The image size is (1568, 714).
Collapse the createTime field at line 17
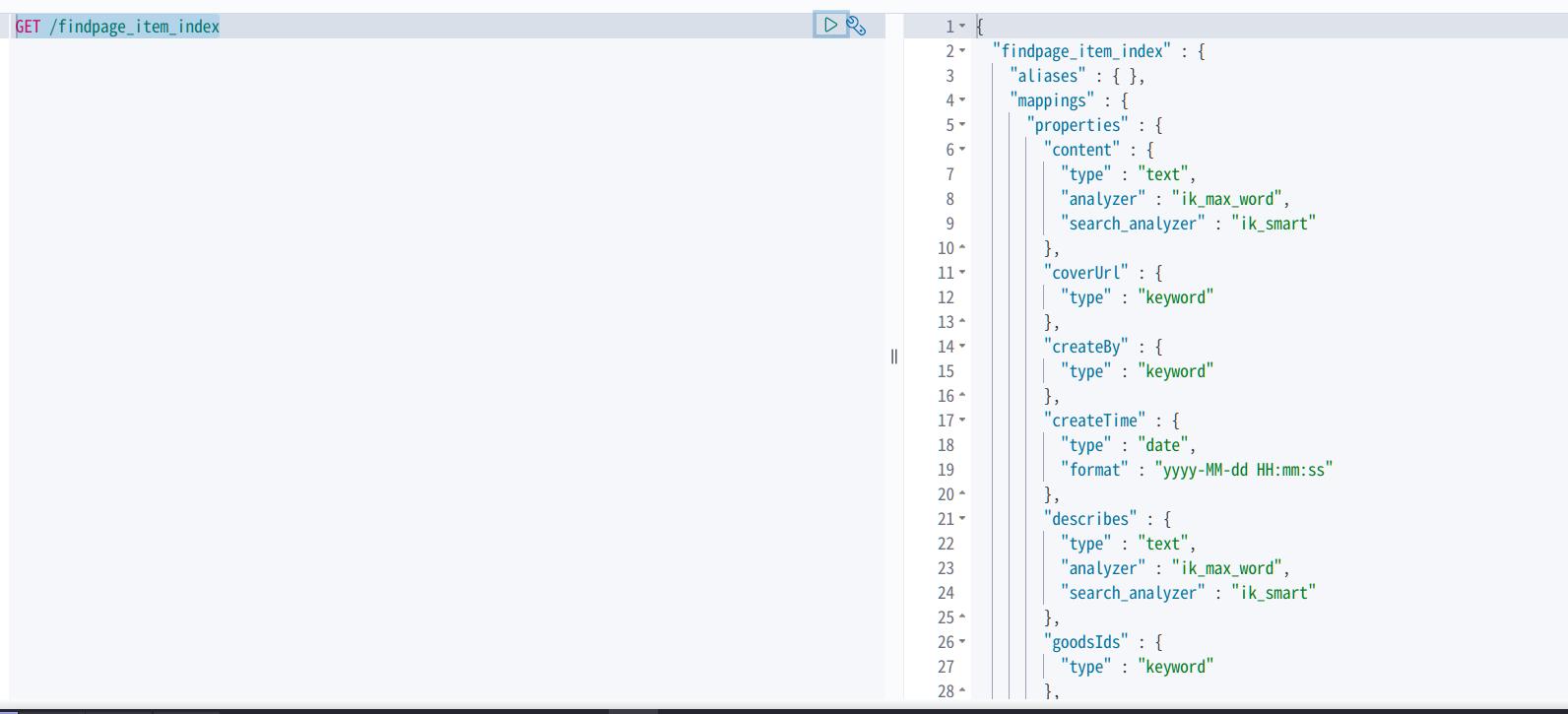pos(962,421)
